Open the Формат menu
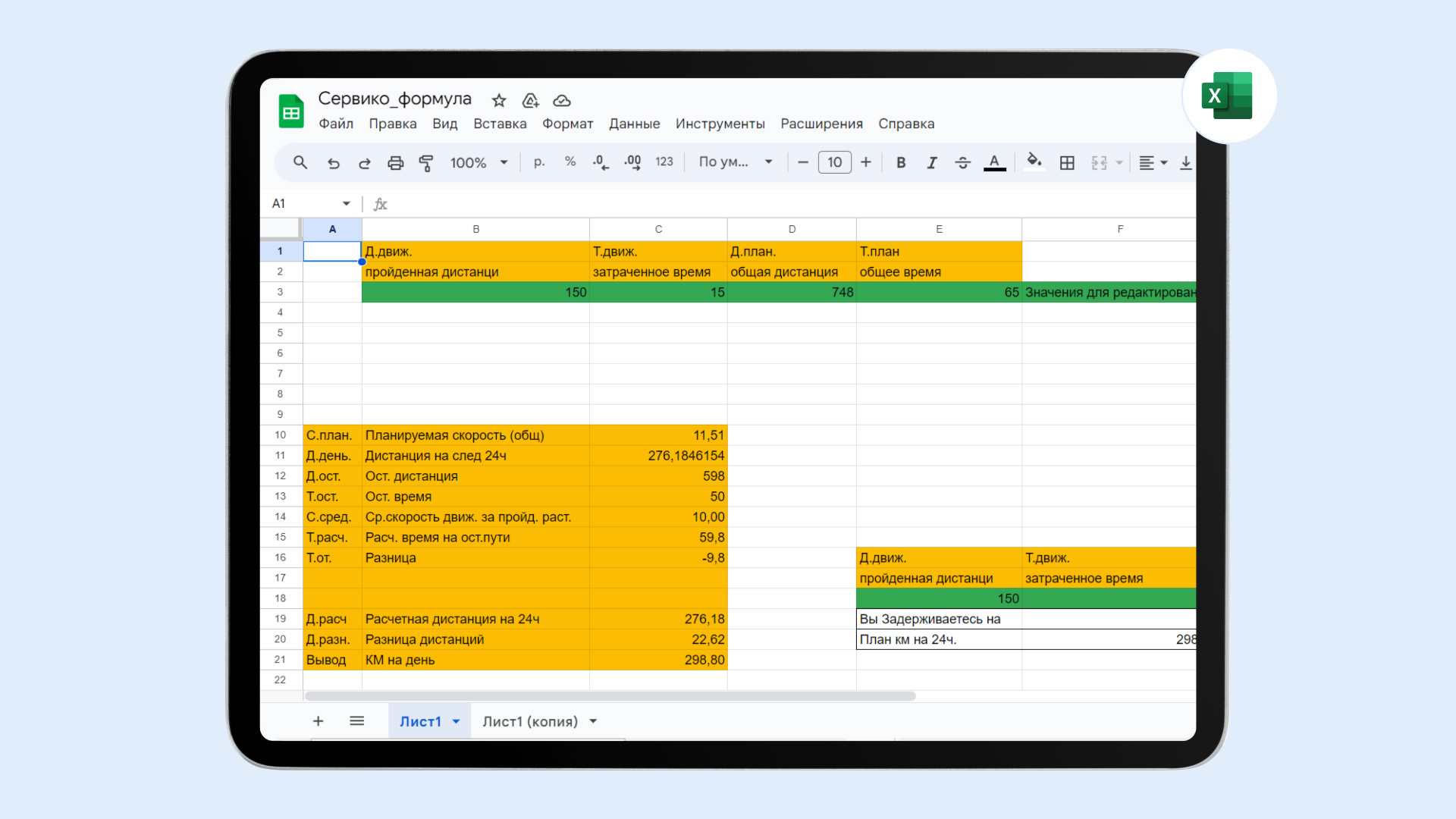This screenshot has width=1456, height=819. pyautogui.click(x=567, y=124)
